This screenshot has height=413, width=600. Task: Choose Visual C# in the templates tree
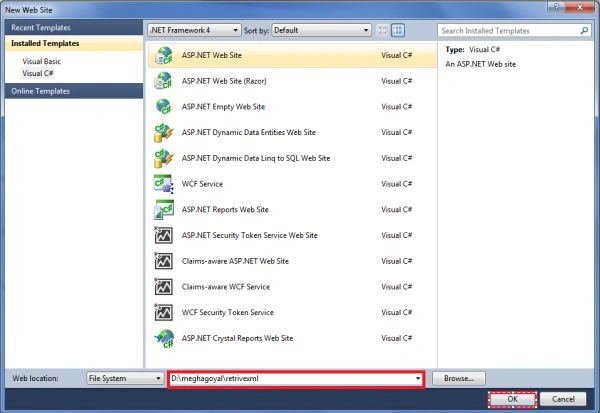38,73
